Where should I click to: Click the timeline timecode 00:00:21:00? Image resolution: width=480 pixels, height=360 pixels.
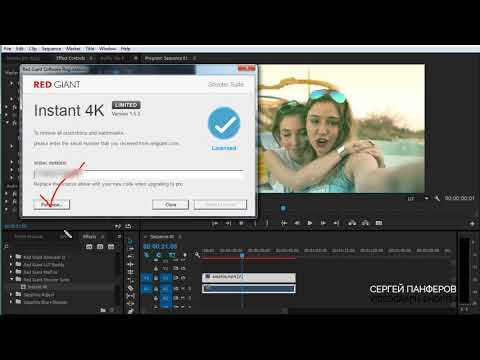[160, 246]
